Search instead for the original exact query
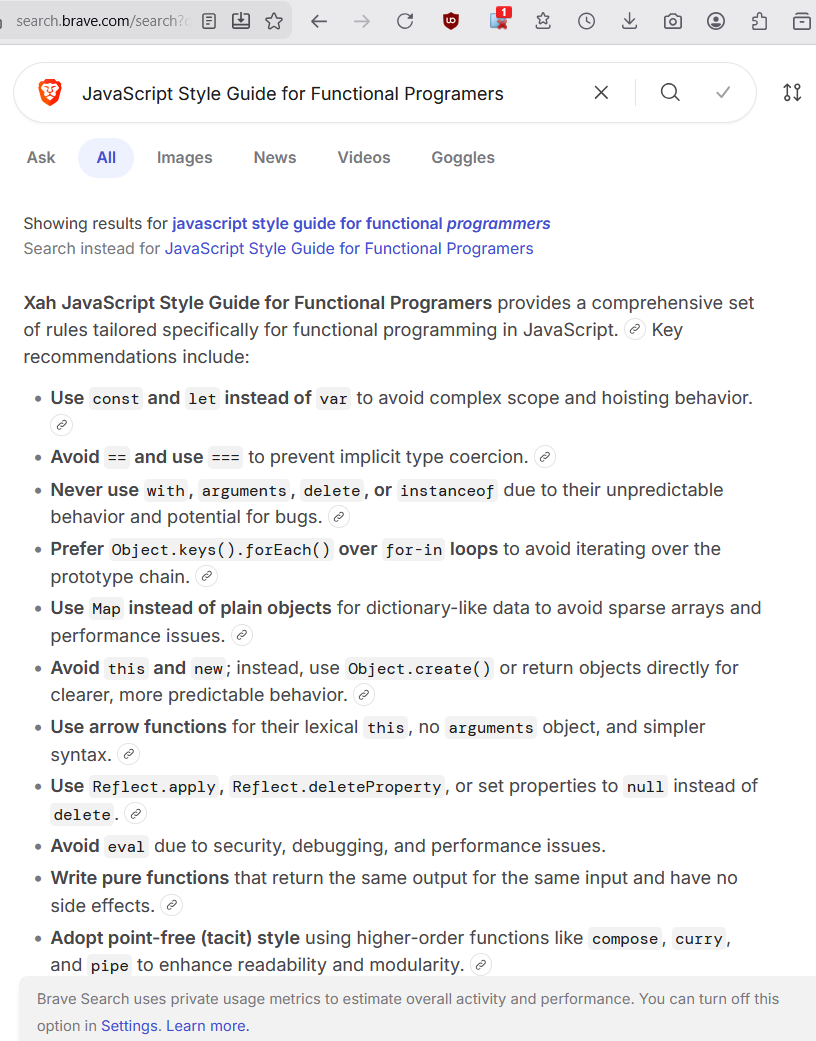Viewport: 816px width, 1041px height. [x=348, y=248]
